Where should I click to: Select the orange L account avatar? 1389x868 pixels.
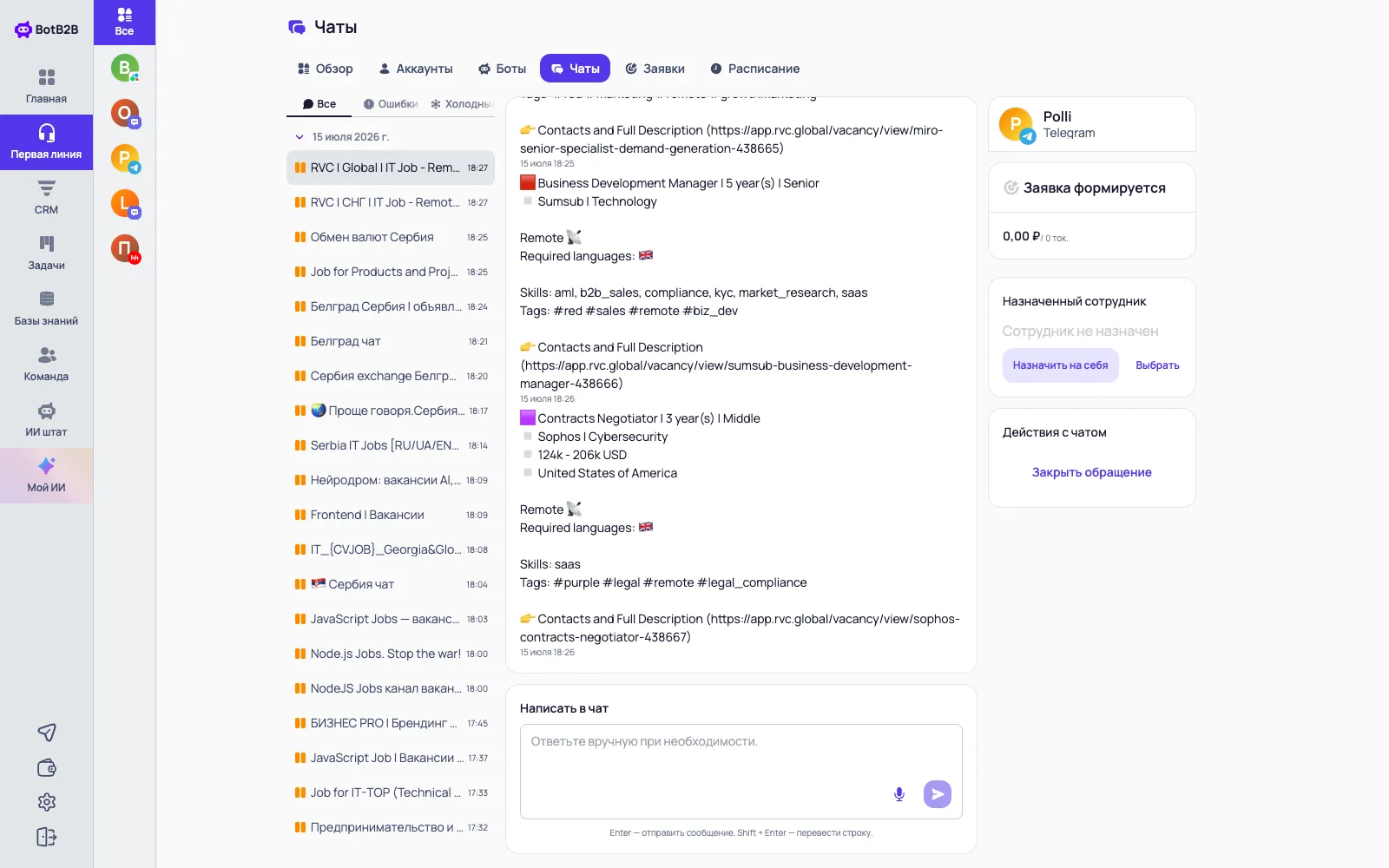tap(125, 203)
